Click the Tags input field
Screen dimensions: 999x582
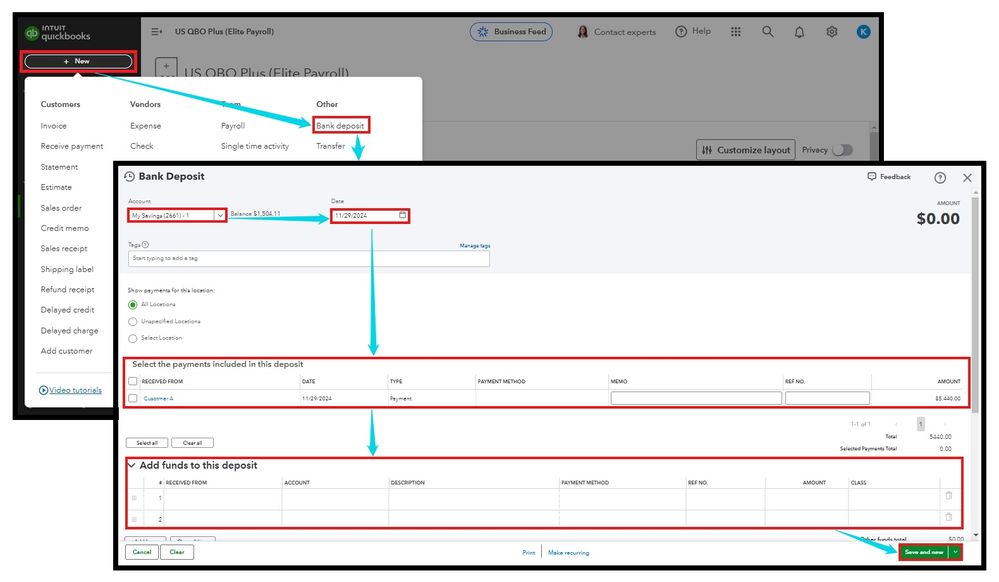(309, 258)
